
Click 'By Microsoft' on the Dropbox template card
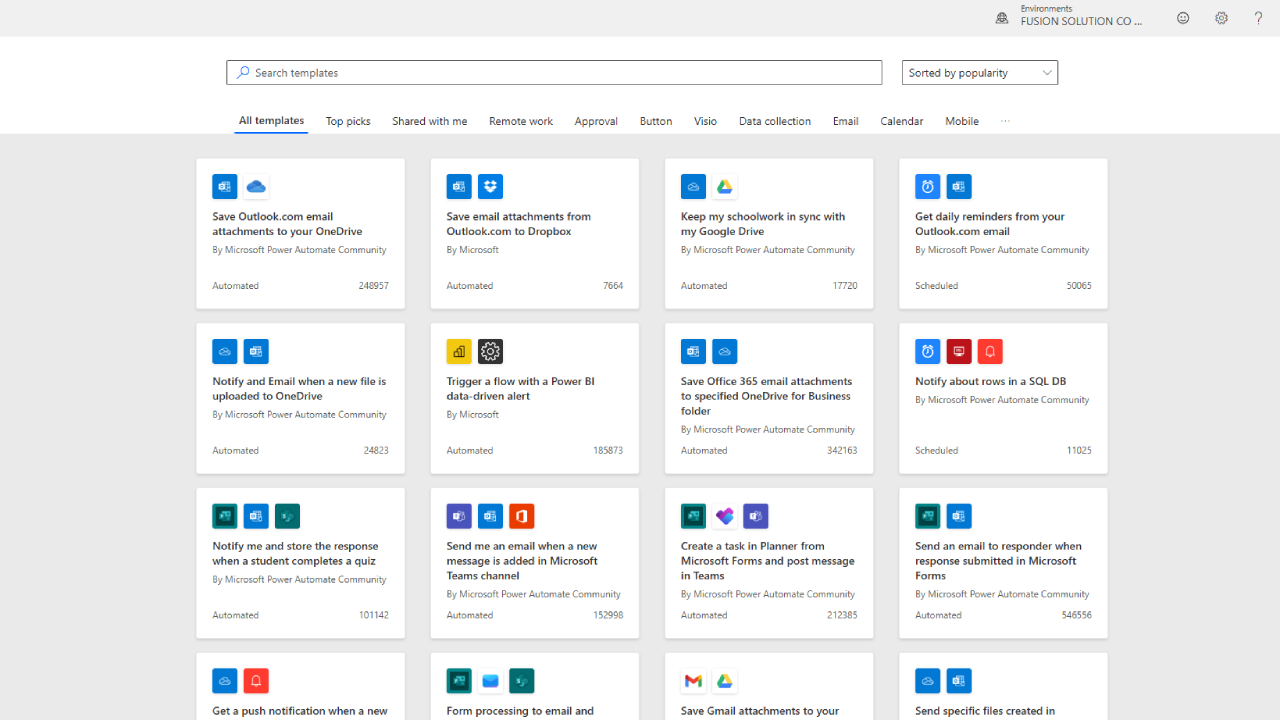tap(472, 250)
